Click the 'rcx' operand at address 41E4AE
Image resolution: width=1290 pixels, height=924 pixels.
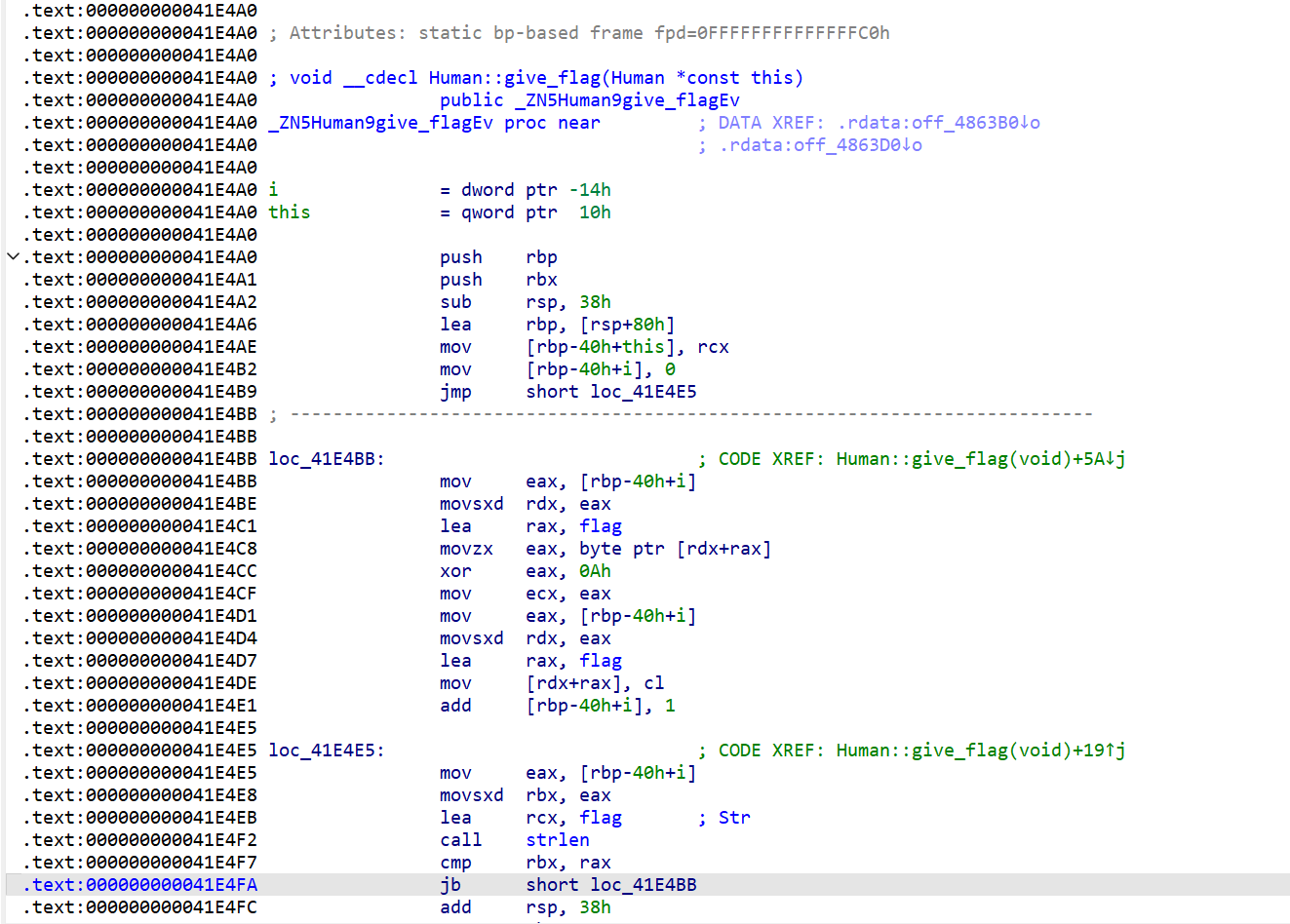click(714, 347)
